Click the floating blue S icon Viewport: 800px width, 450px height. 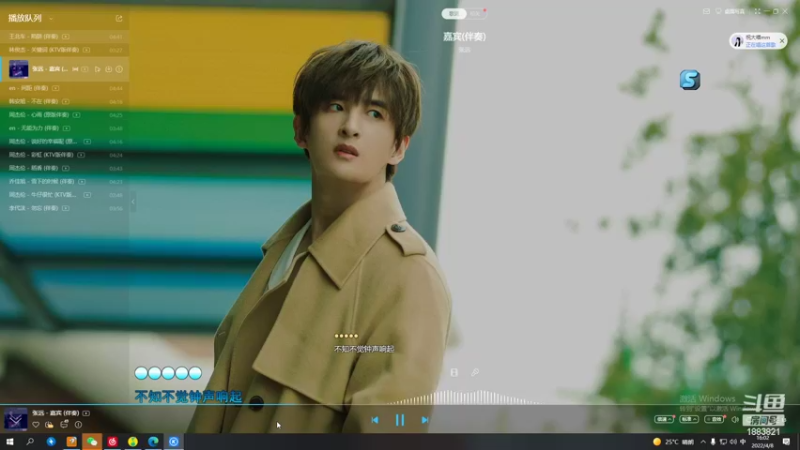[690, 80]
